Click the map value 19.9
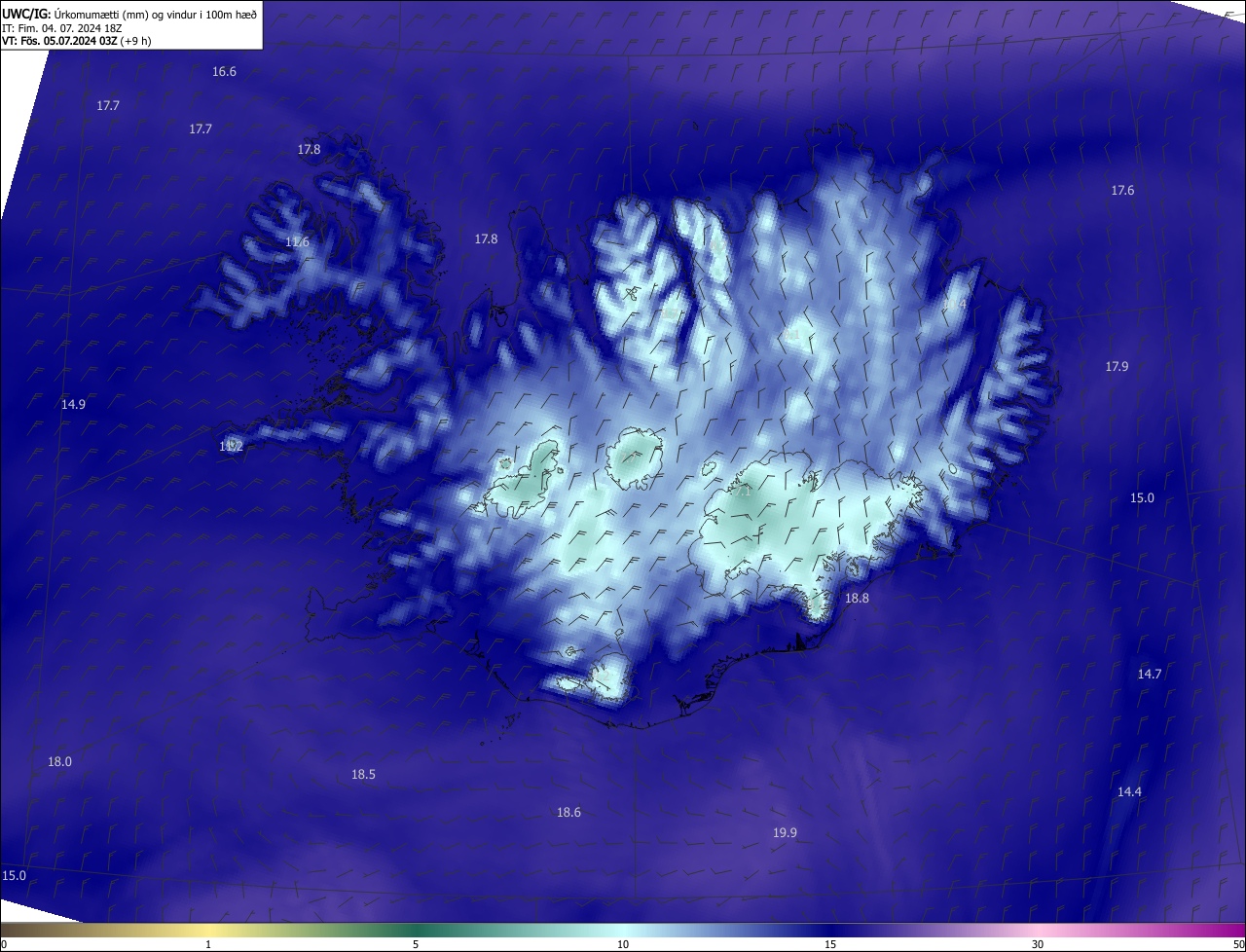 (x=785, y=832)
